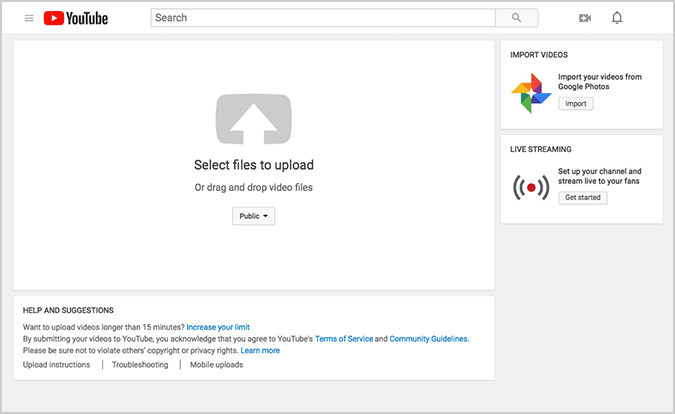Focus the Search input field
675x414 pixels.
point(323,18)
